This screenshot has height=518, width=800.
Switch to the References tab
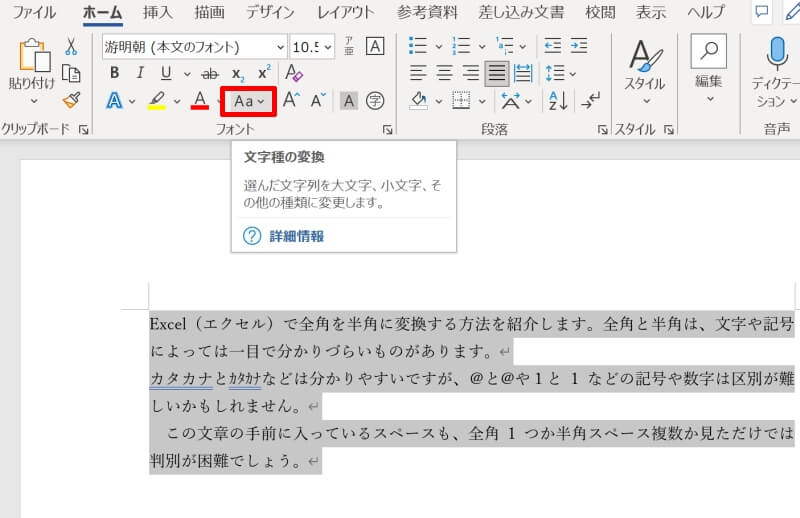pos(427,12)
